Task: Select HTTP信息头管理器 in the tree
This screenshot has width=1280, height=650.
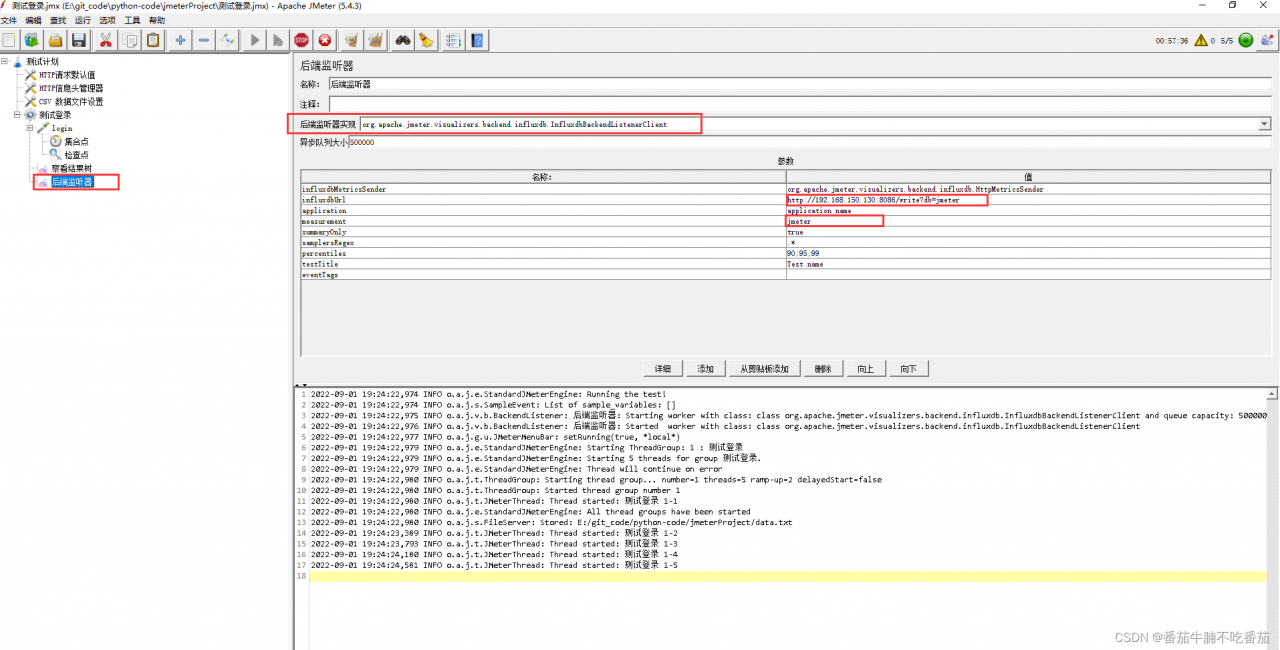Action: pyautogui.click(x=71, y=88)
